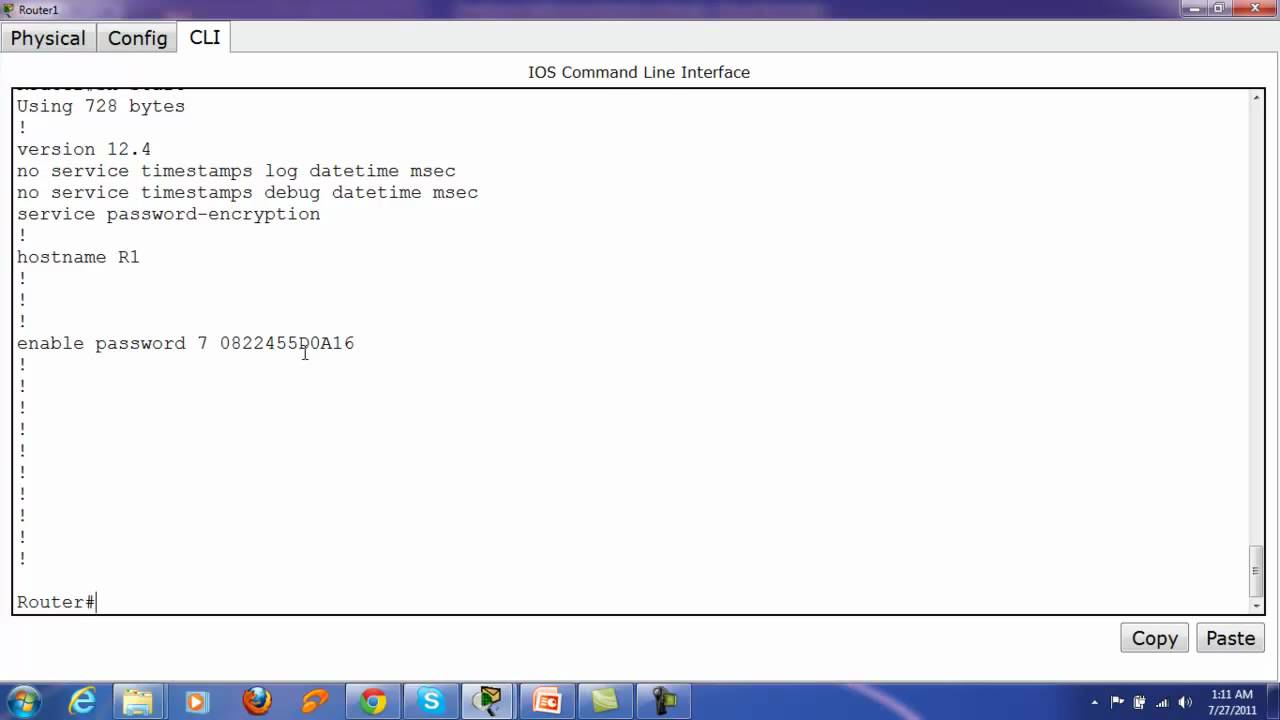Click 'no service timestamps debug datetime msec' line

(247, 192)
